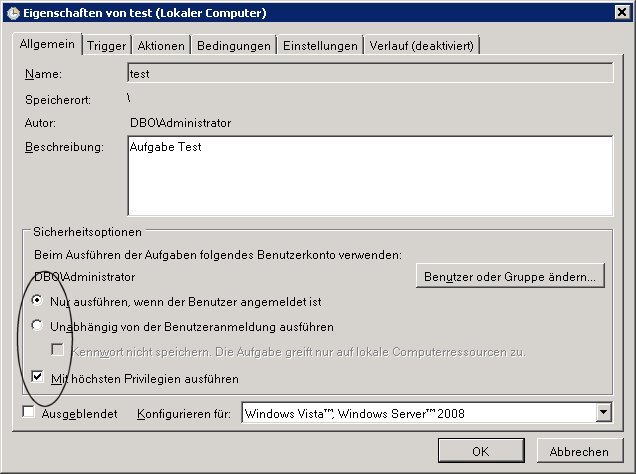Switch to the Allgemein tab
The height and width of the screenshot is (474, 636).
[46, 45]
